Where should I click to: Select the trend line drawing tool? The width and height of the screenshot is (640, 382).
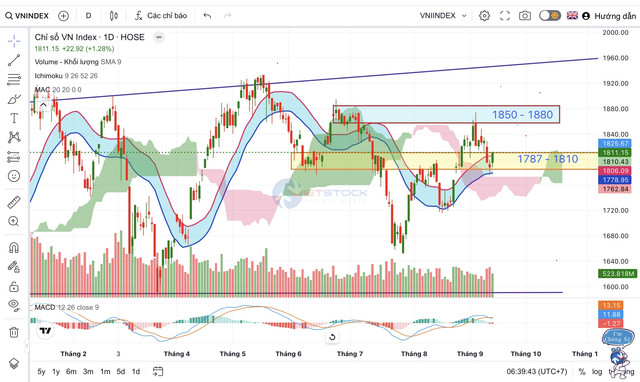point(14,60)
